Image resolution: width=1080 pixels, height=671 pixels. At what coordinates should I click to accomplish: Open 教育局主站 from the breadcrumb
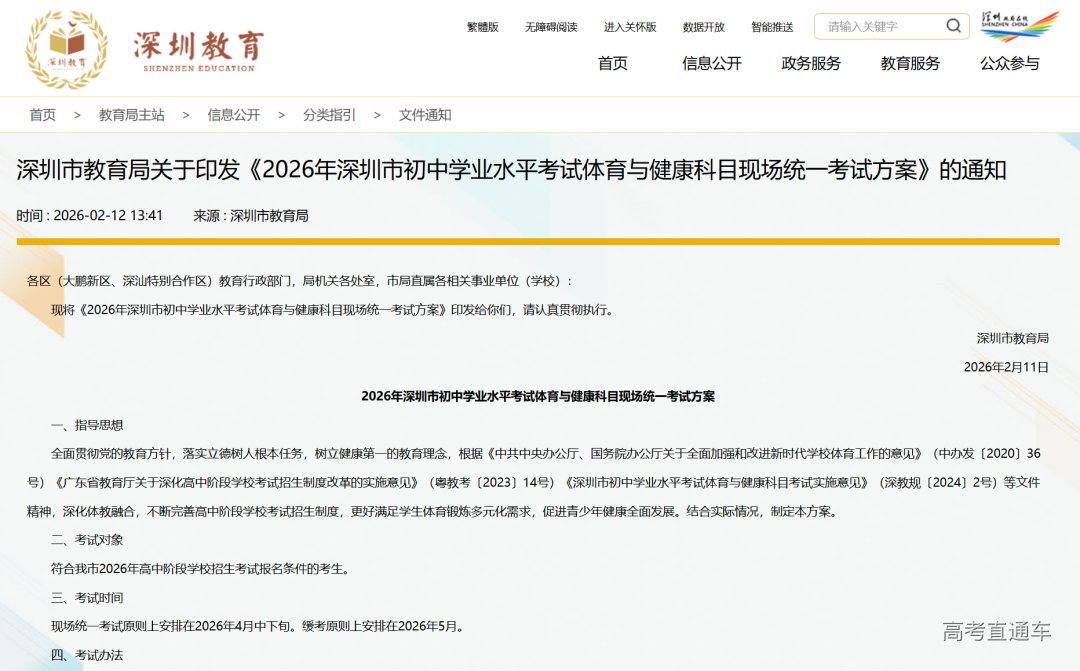128,115
